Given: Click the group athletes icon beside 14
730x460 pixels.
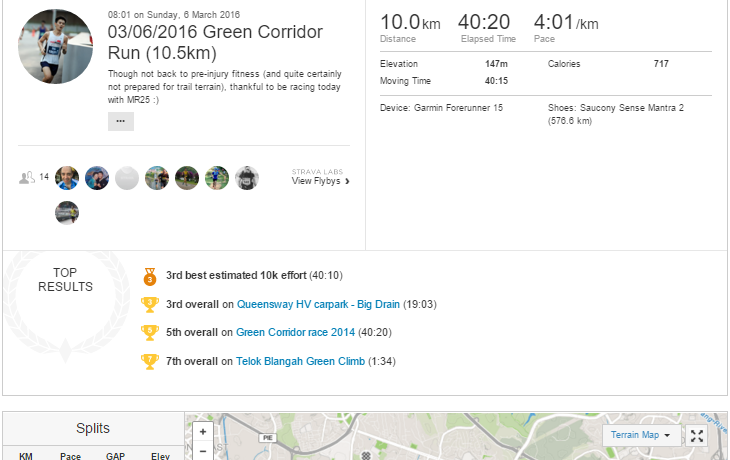Looking at the screenshot, I should tap(27, 178).
